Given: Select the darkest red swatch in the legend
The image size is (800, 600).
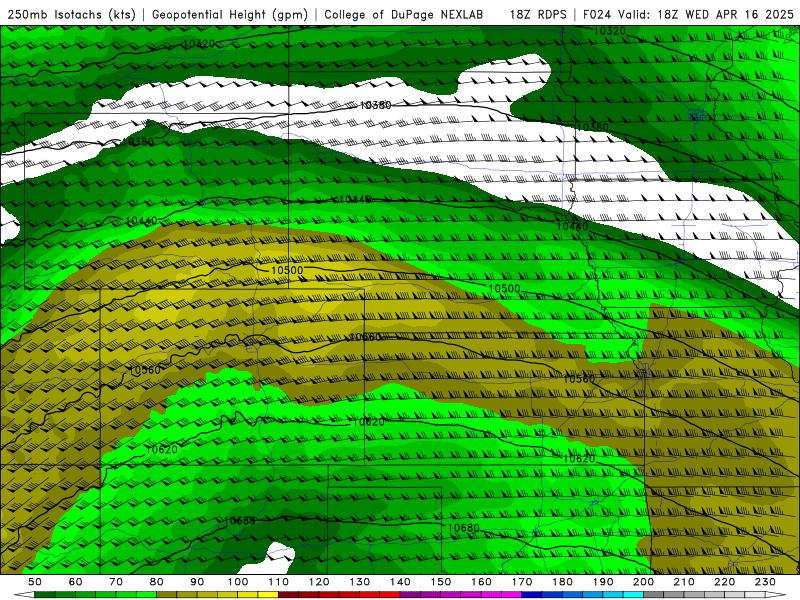Looking at the screenshot, I should 288,594.
